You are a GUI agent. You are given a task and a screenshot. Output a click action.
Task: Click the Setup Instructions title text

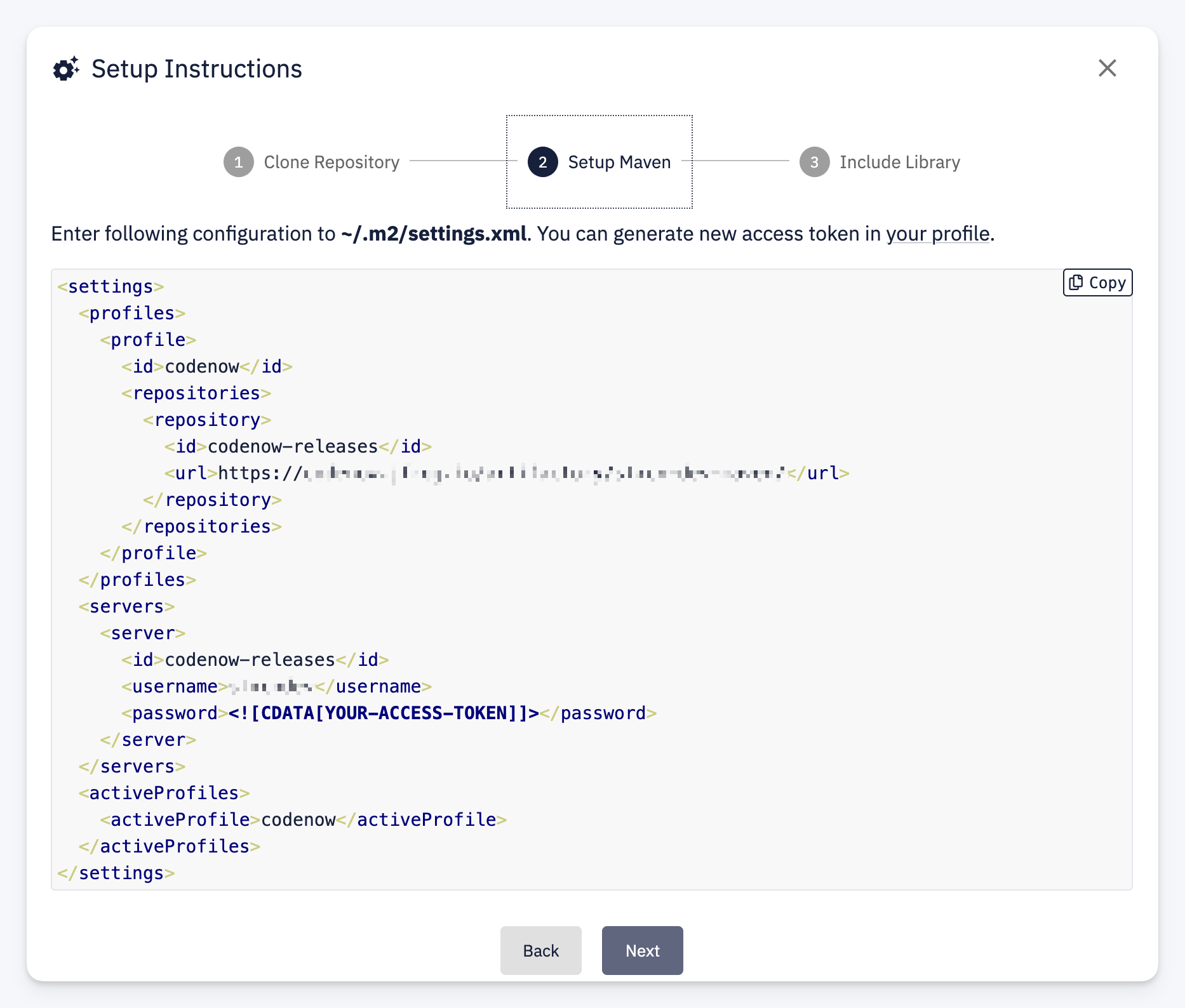[x=197, y=69]
